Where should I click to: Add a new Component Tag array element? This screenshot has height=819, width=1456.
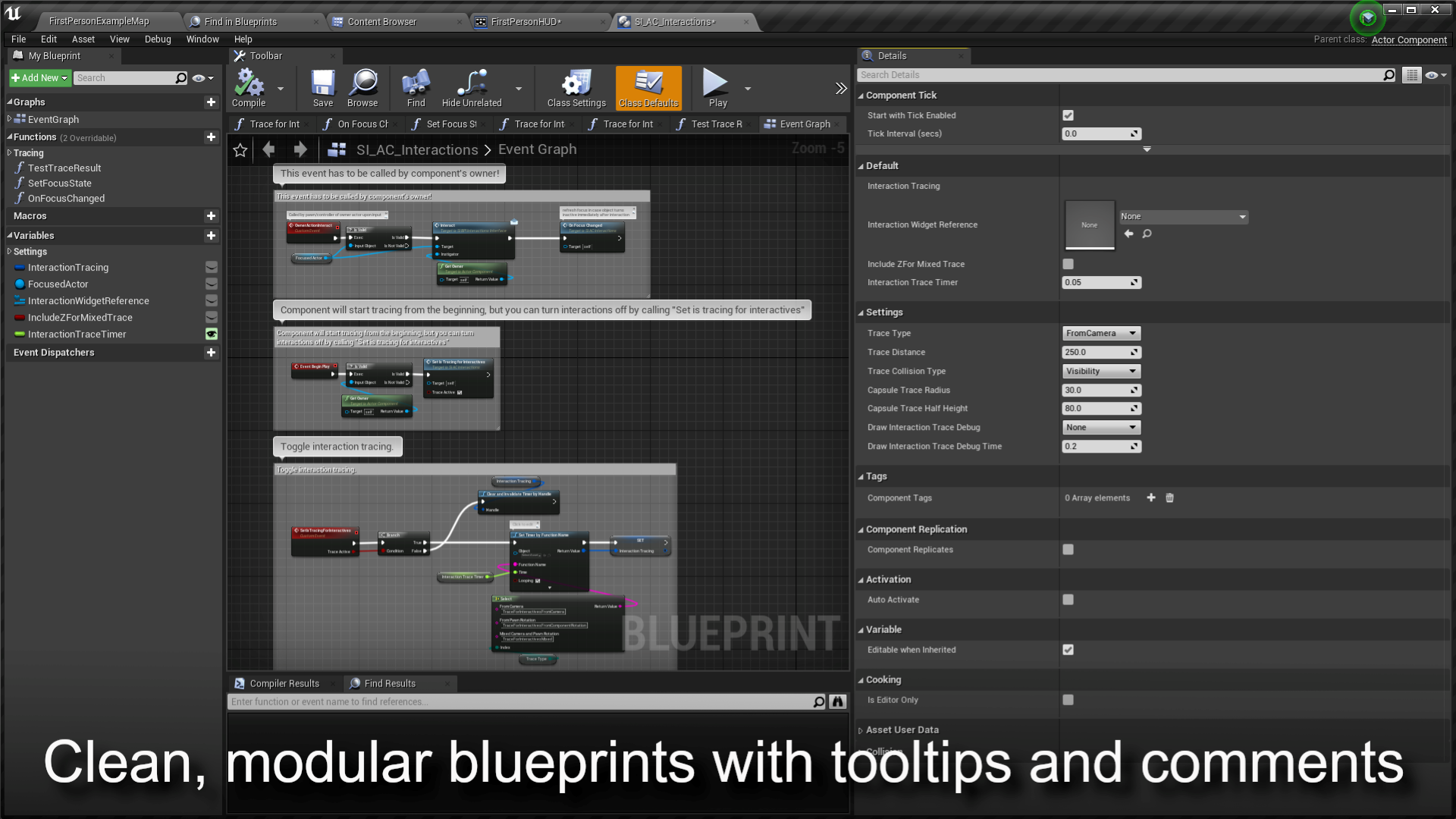1151,498
